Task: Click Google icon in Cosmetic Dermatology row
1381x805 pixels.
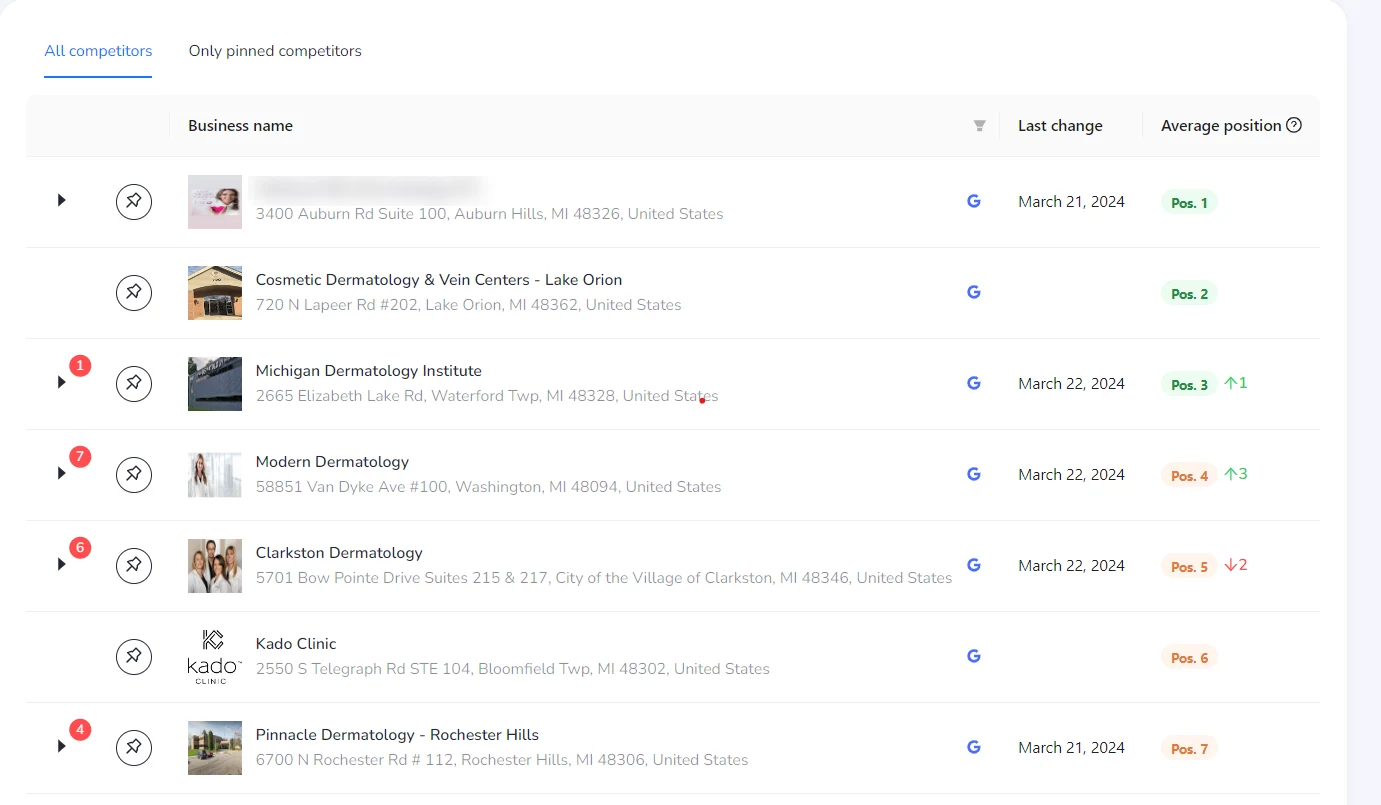Action: point(973,292)
